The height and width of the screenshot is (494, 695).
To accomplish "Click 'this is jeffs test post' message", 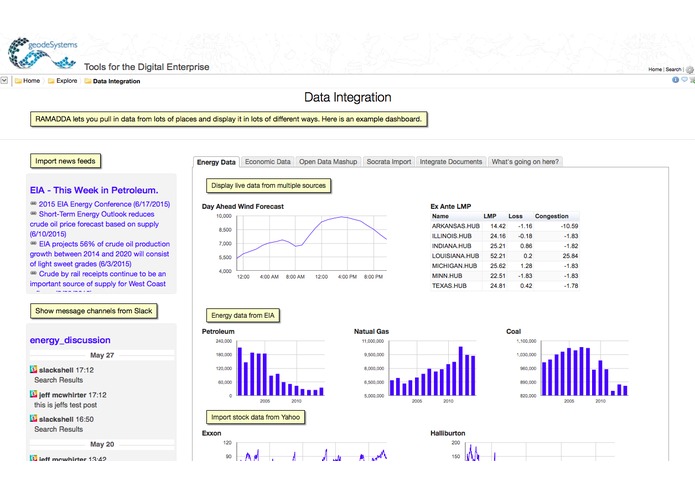I will pos(66,405).
